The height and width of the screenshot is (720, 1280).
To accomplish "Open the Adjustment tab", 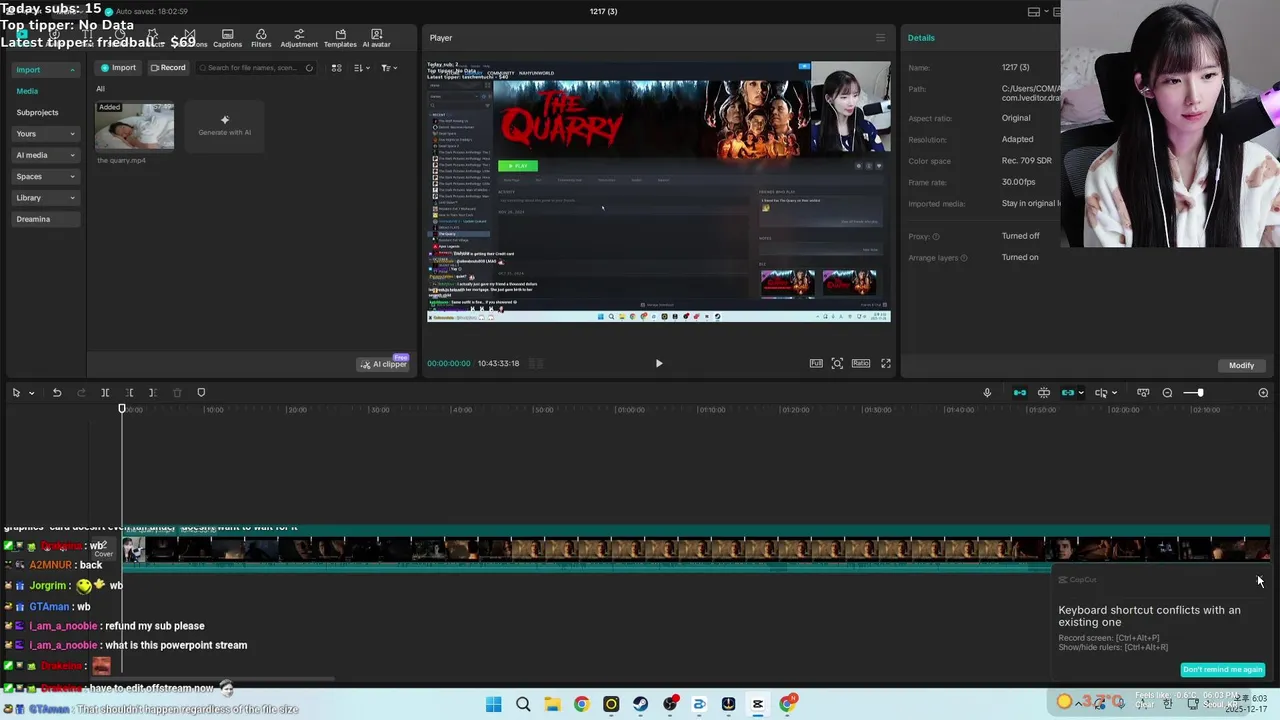I will click(299, 38).
